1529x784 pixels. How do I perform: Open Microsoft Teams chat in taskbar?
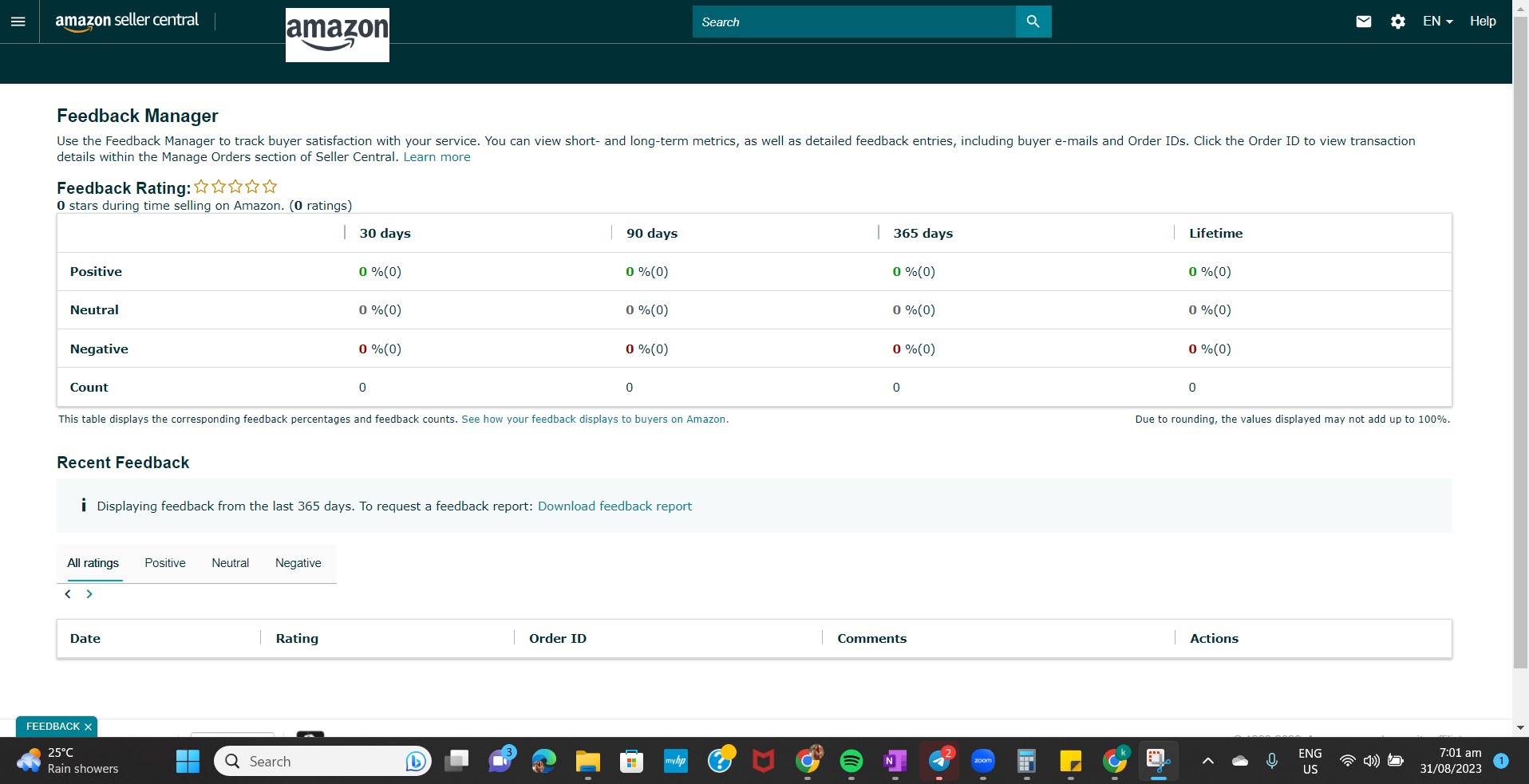pyautogui.click(x=501, y=762)
